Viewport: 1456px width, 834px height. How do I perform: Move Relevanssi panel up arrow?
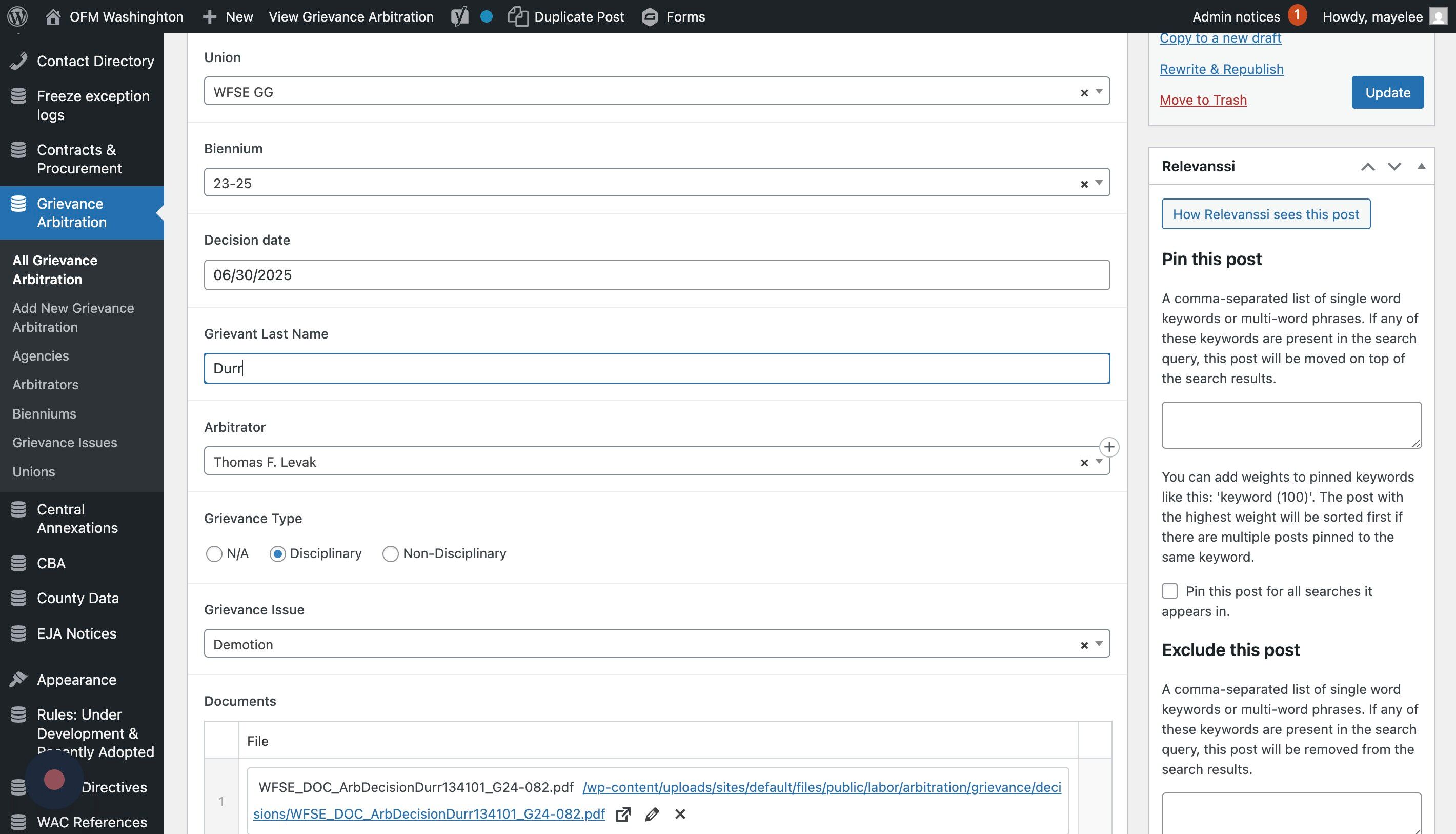click(1368, 167)
